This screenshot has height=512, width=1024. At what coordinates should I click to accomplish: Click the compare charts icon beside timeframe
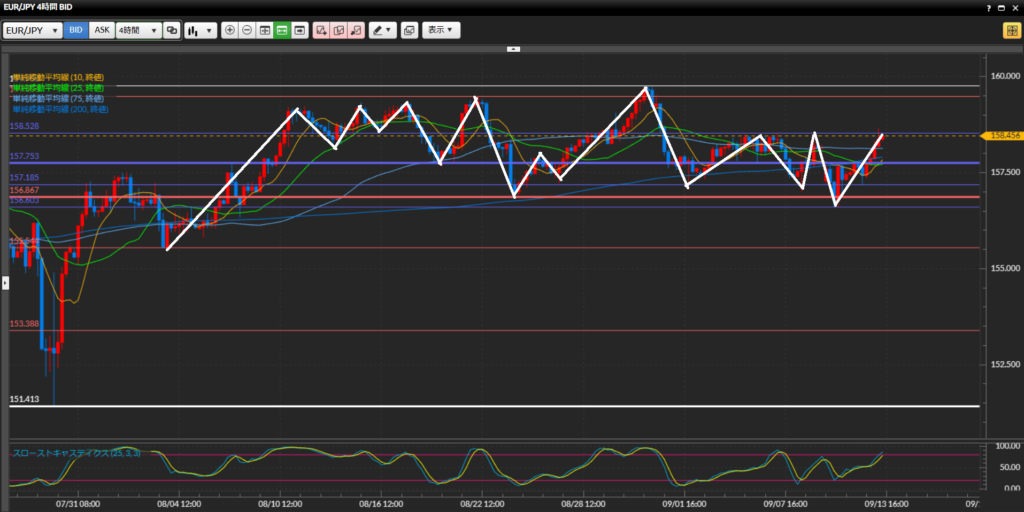tap(172, 30)
